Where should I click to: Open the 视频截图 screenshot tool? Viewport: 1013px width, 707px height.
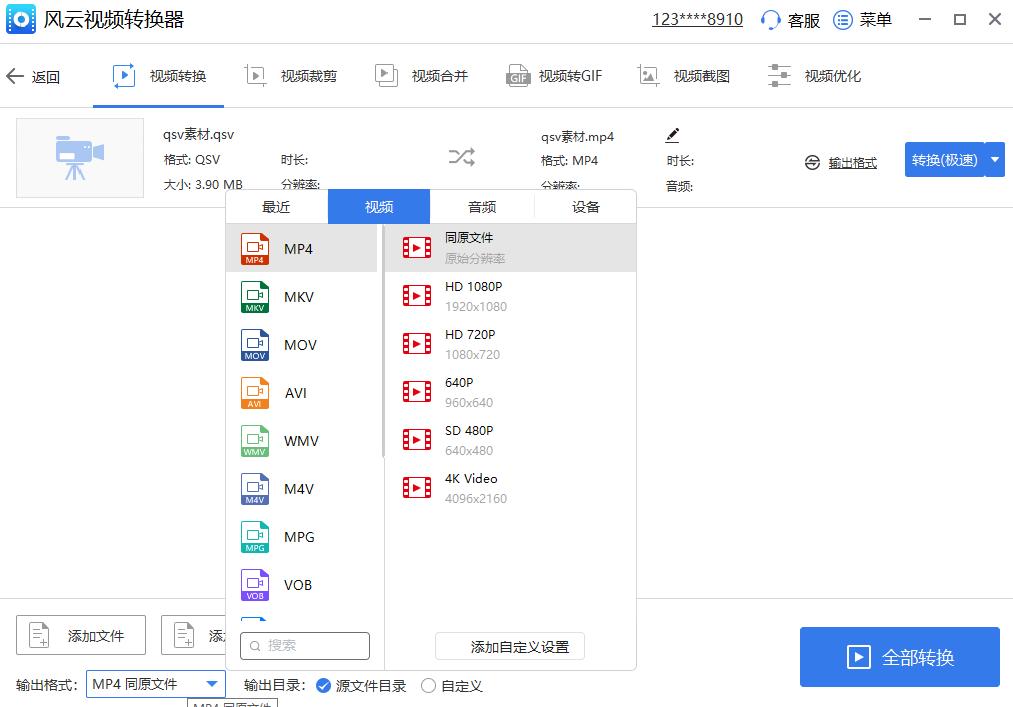click(686, 75)
